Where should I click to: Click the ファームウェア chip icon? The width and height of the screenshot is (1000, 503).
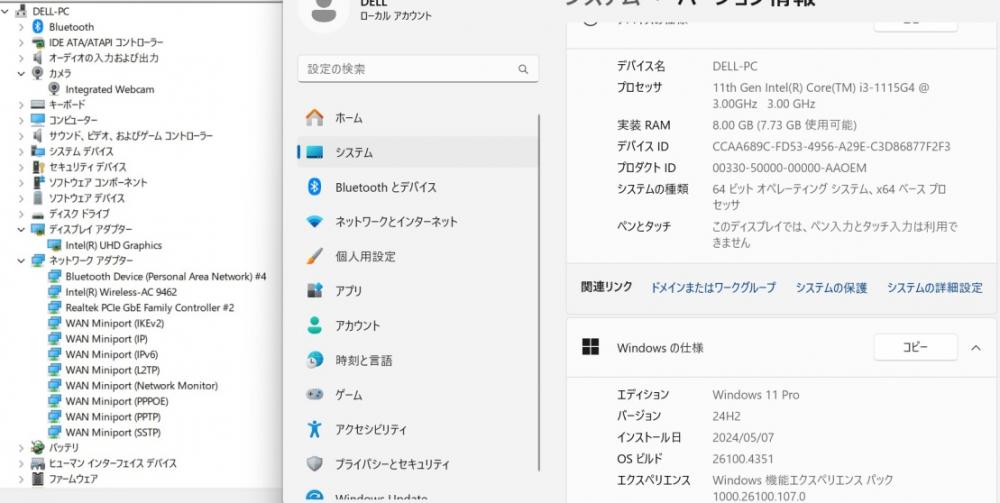[38, 479]
